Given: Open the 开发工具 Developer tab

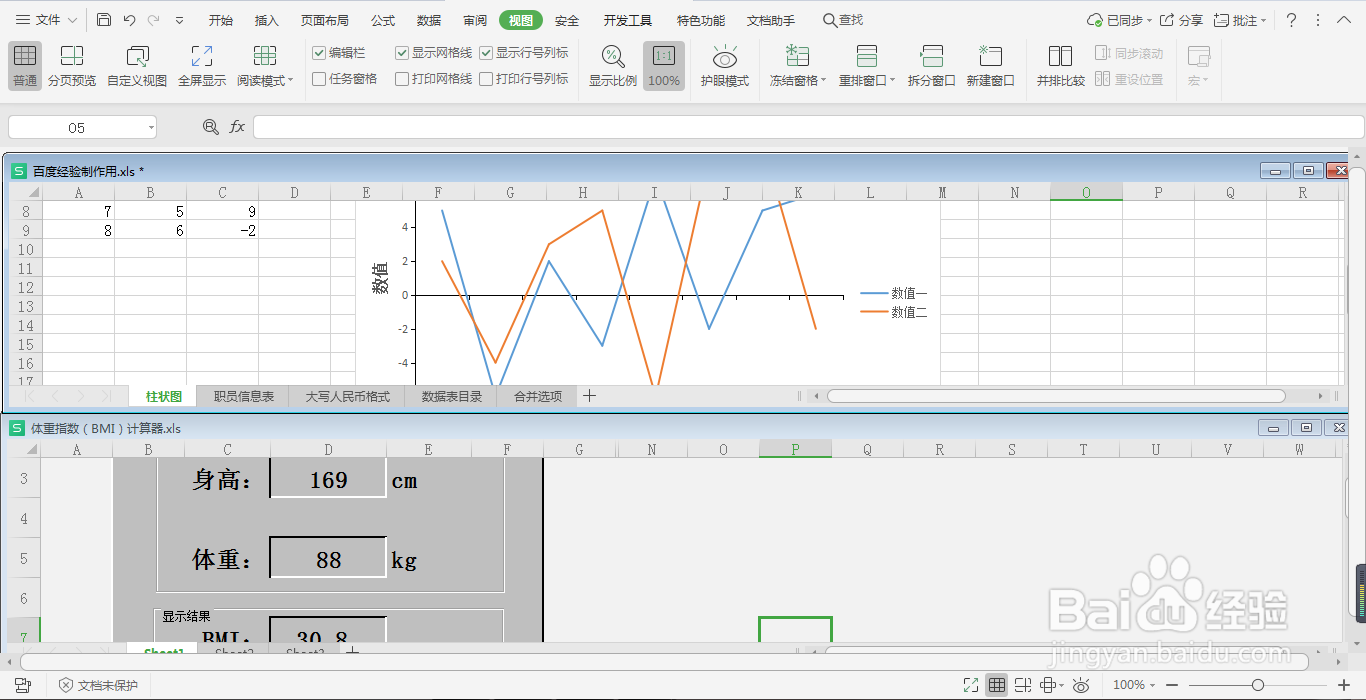Looking at the screenshot, I should [628, 20].
